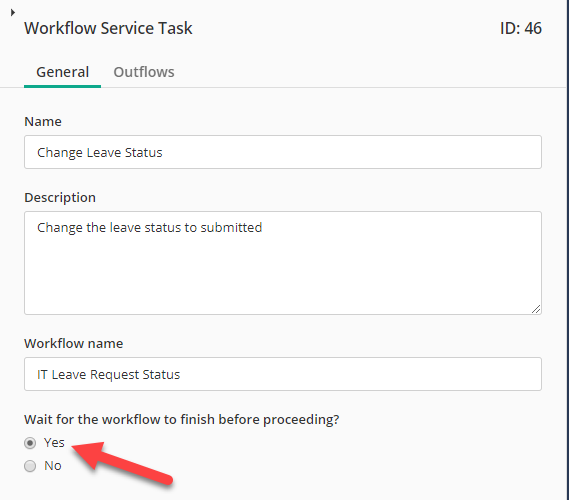The width and height of the screenshot is (569, 500).
Task: Select the No radio button
Action: pyautogui.click(x=30, y=466)
